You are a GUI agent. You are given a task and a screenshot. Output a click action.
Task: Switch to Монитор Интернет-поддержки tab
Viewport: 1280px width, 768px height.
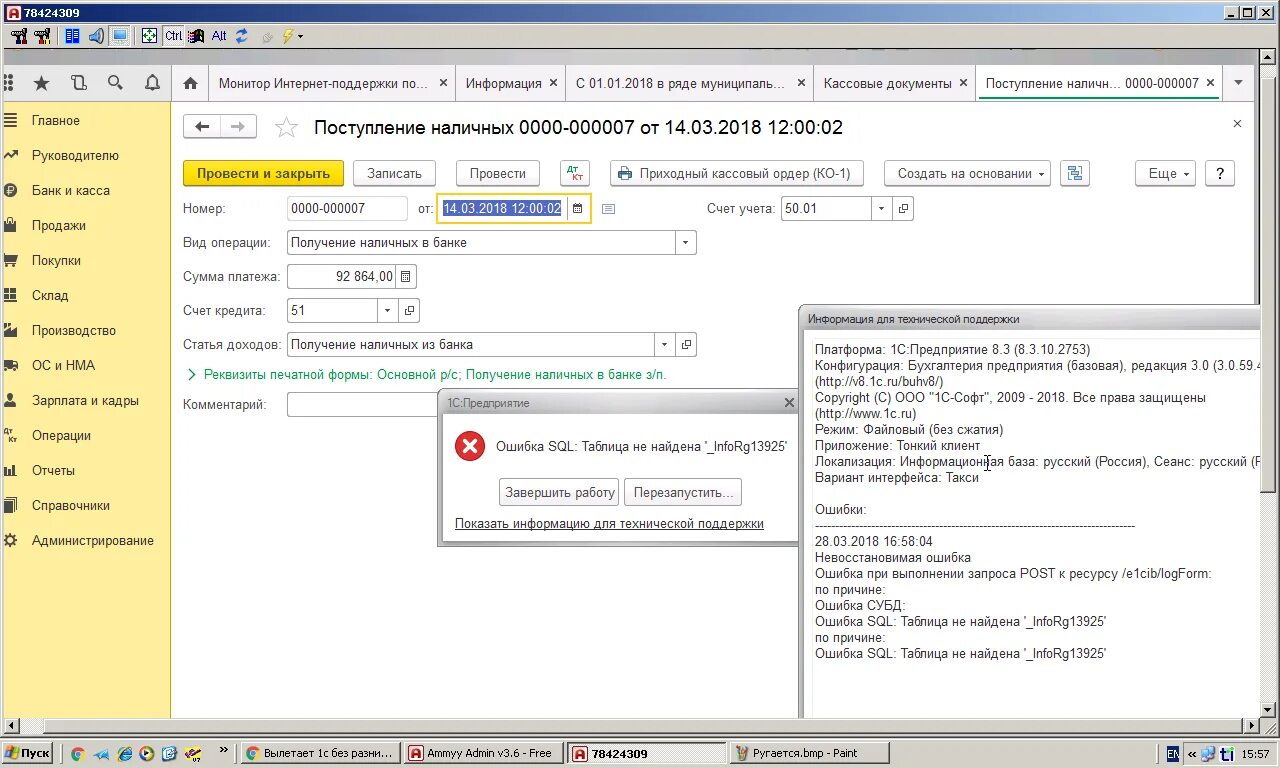(x=331, y=83)
